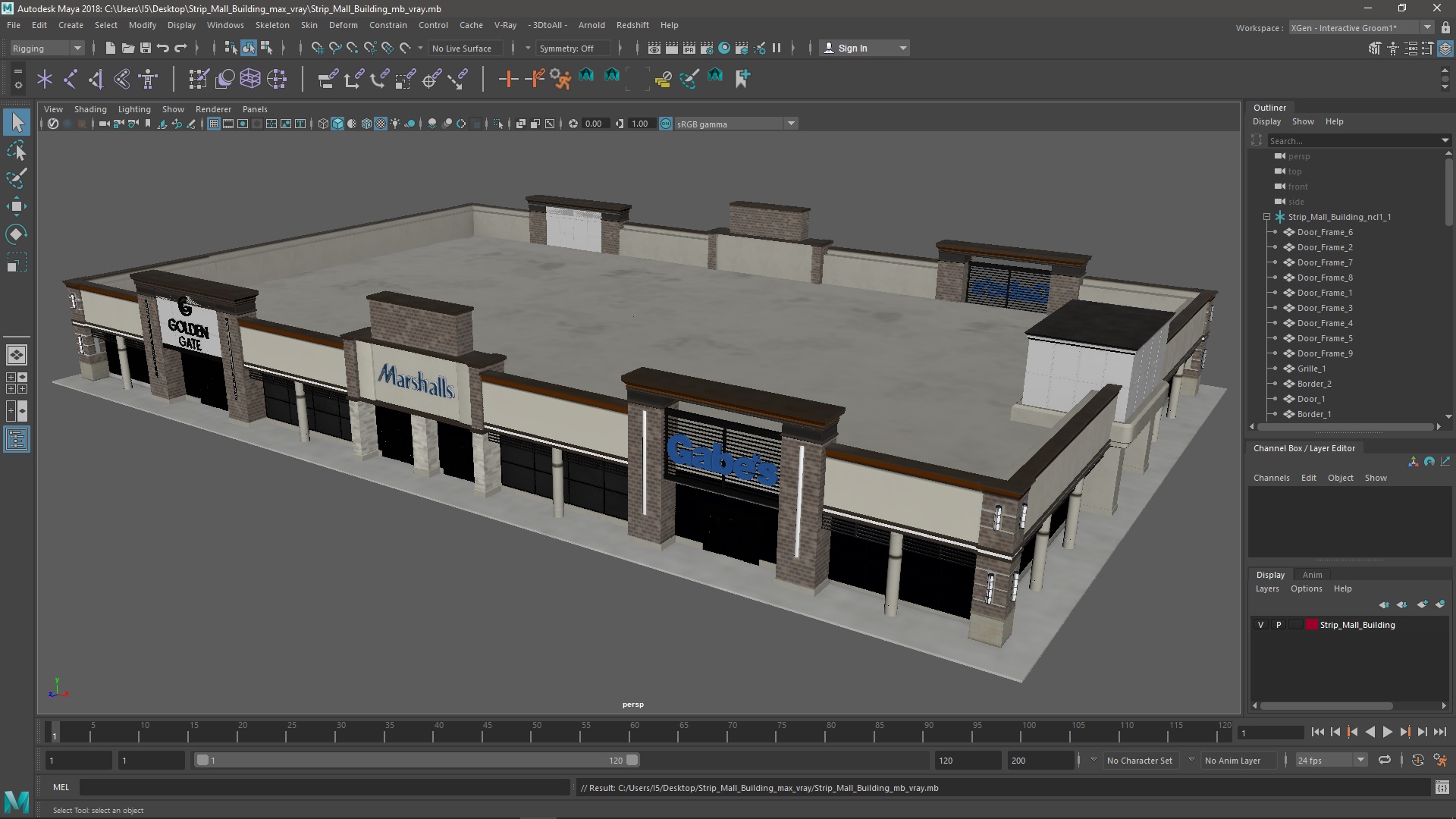
Task: Switch to the Anim layer tab
Action: coord(1312,575)
